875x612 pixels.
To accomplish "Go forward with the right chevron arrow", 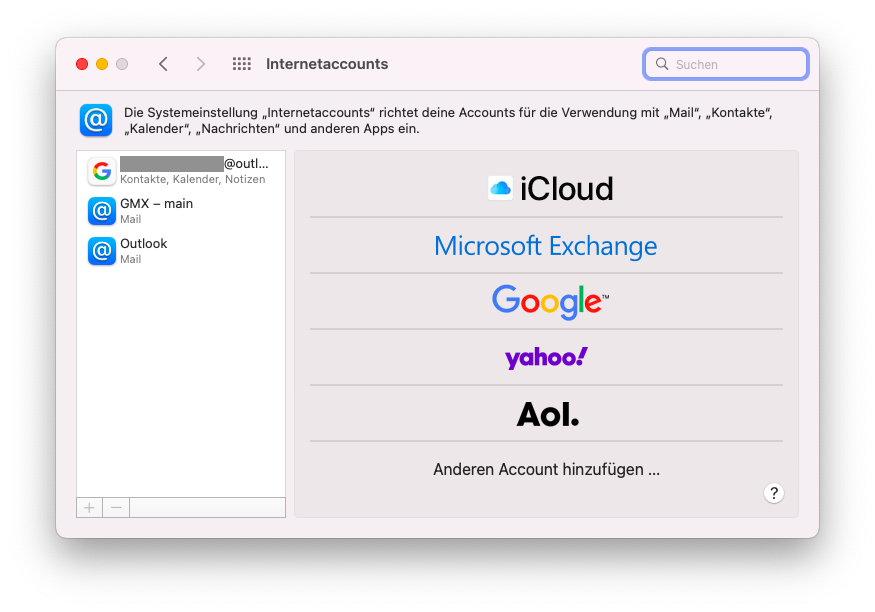I will pyautogui.click(x=201, y=64).
